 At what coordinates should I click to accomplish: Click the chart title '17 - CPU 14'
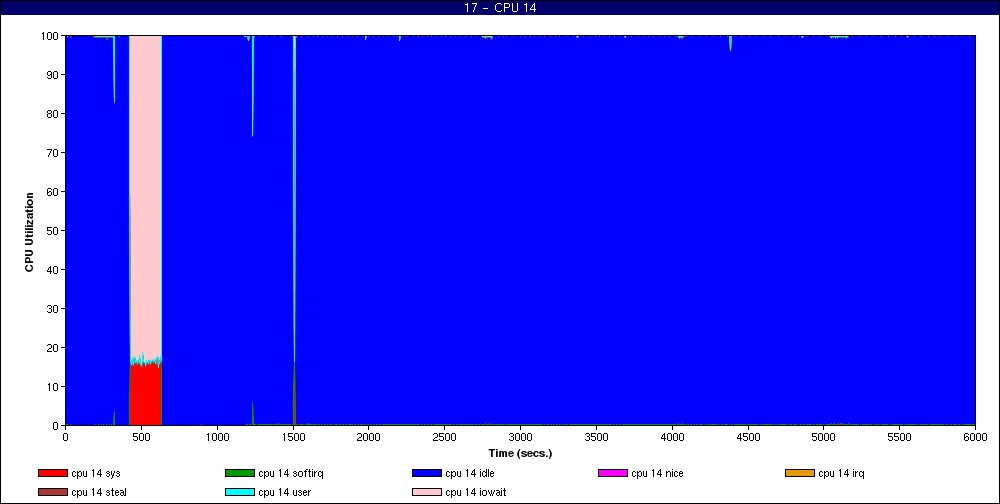click(500, 8)
